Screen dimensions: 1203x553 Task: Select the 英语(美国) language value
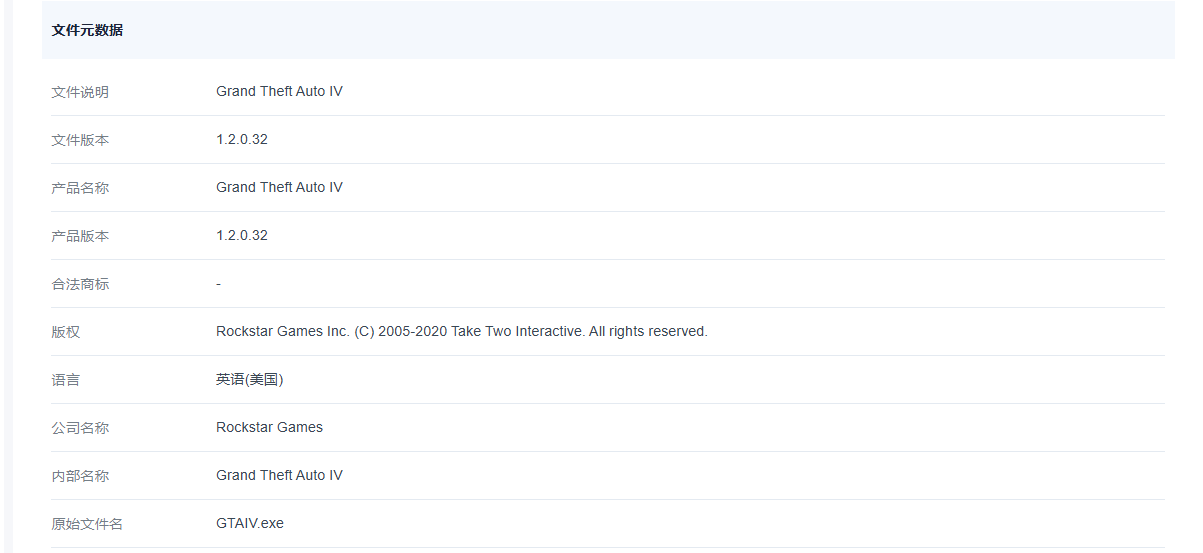pyautogui.click(x=249, y=379)
